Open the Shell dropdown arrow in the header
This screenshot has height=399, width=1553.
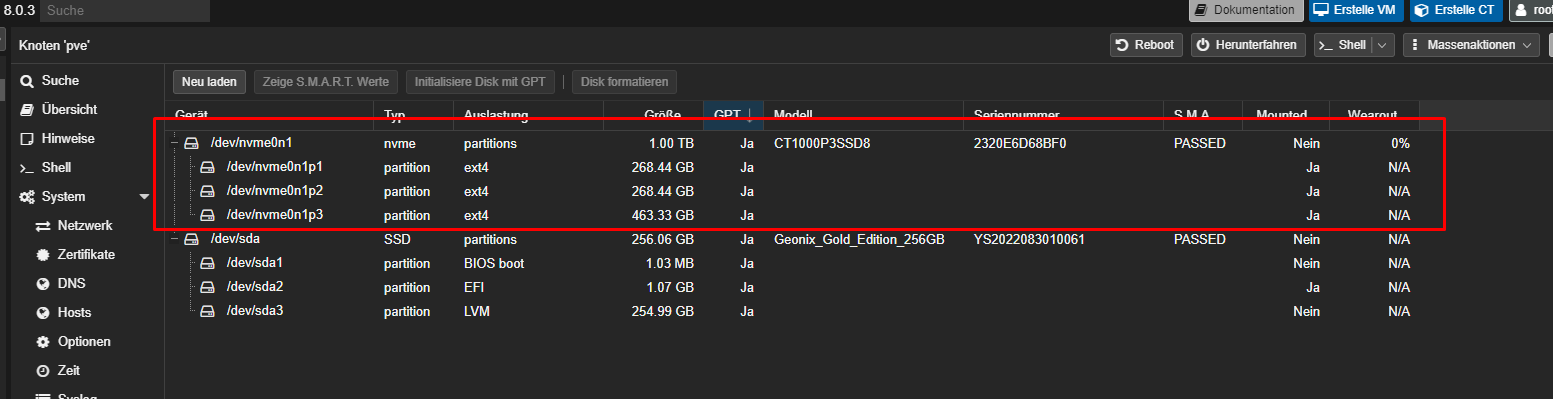1383,45
